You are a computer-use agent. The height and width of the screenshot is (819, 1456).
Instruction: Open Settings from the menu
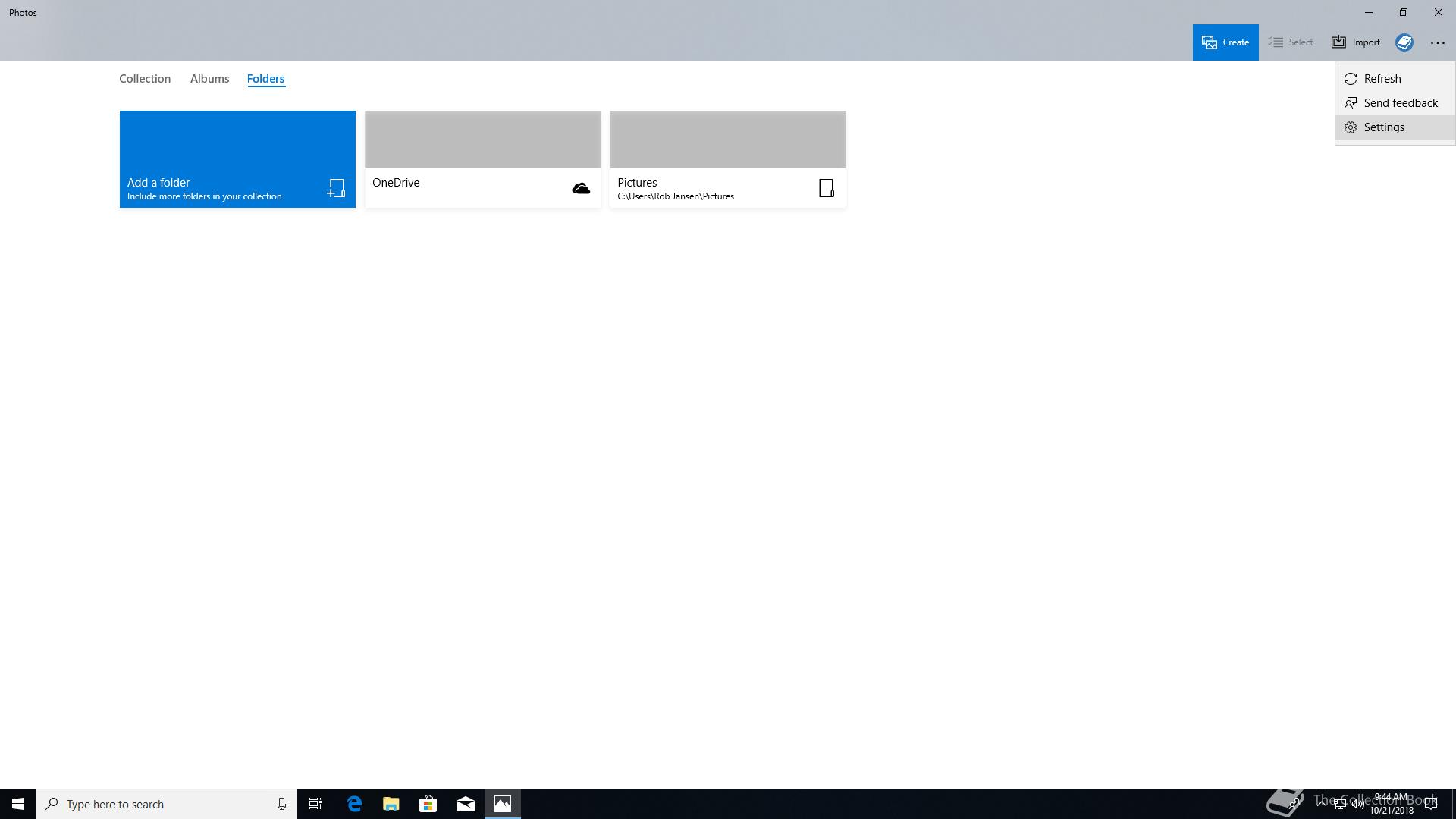[x=1395, y=127]
